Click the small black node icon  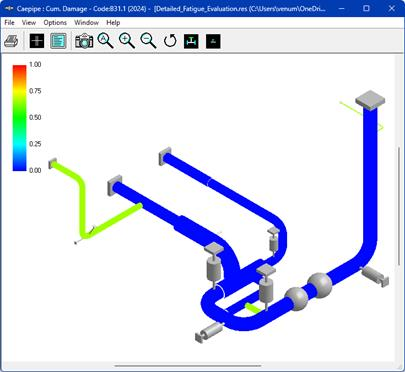coord(213,41)
